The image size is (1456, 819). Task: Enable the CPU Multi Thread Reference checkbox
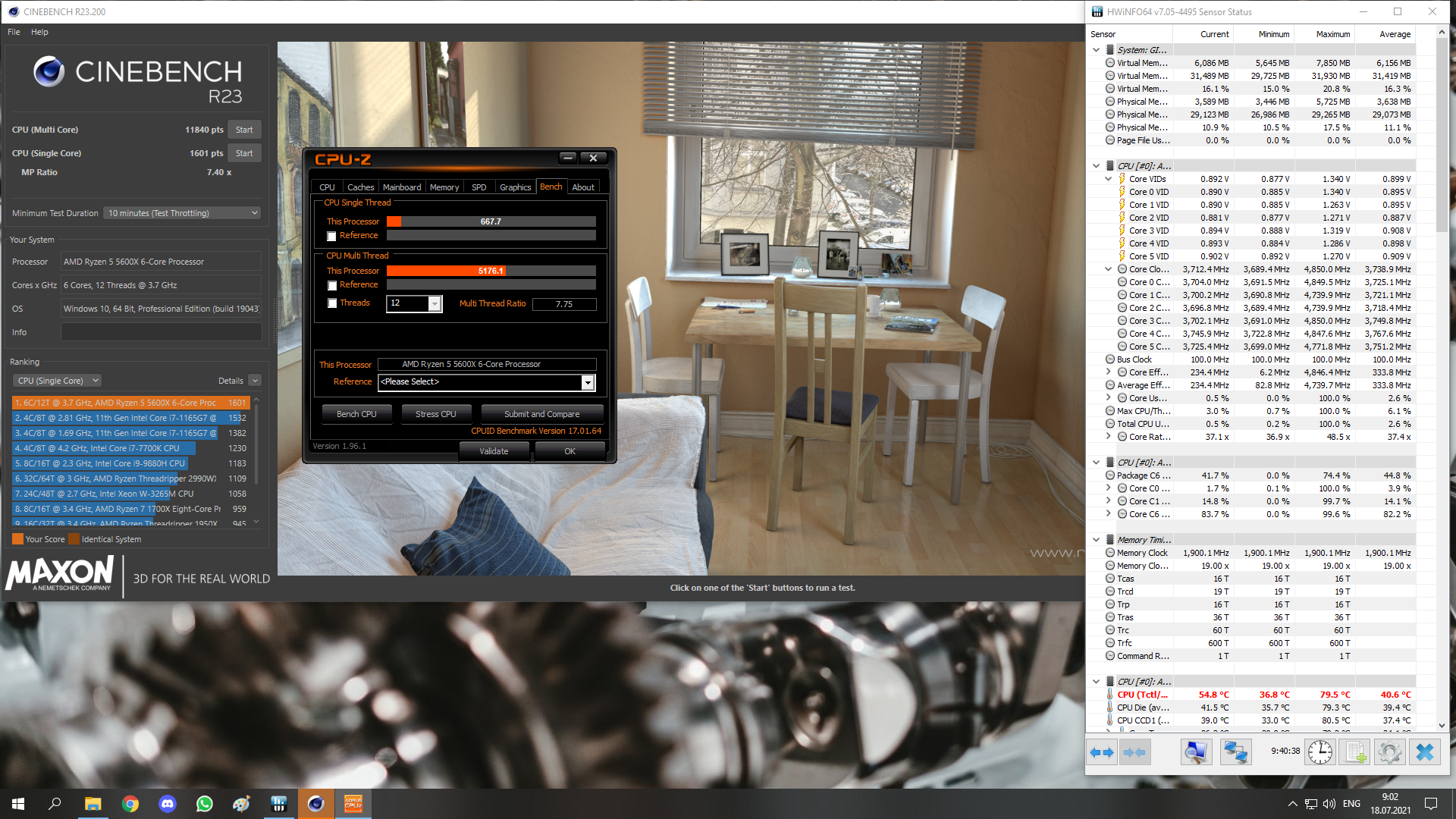[x=332, y=286]
